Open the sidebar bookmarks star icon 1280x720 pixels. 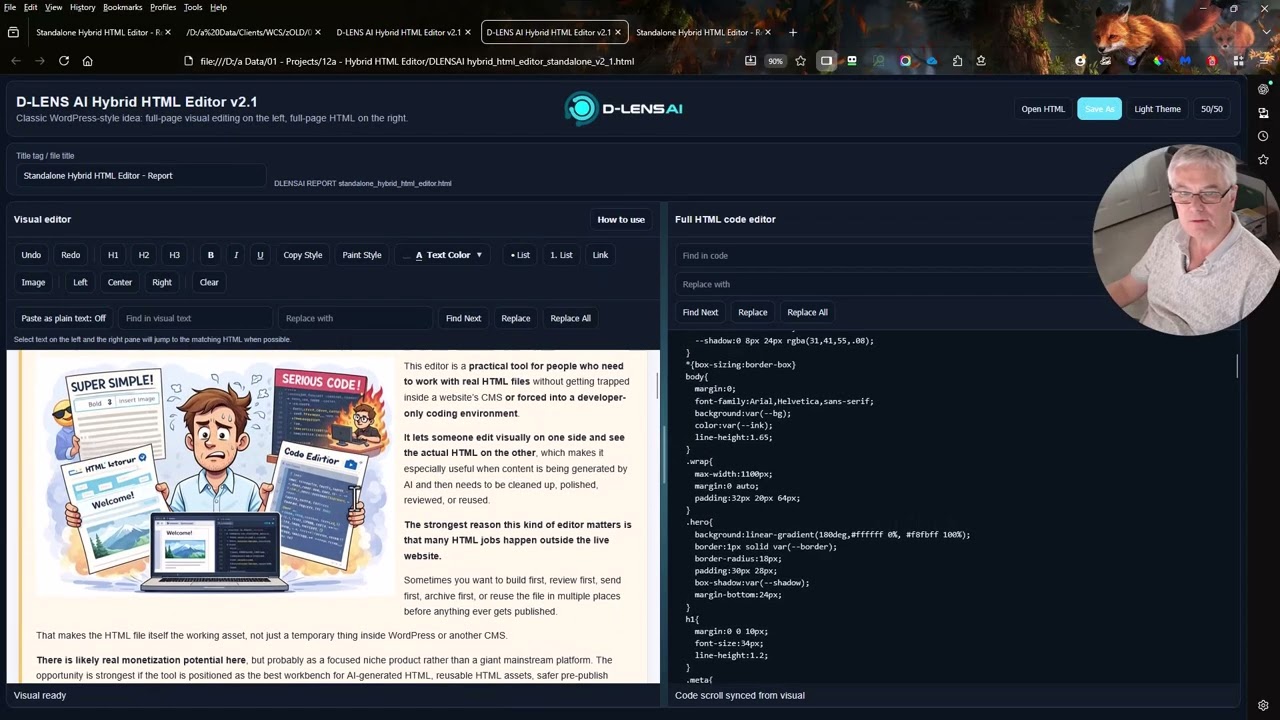1264,159
